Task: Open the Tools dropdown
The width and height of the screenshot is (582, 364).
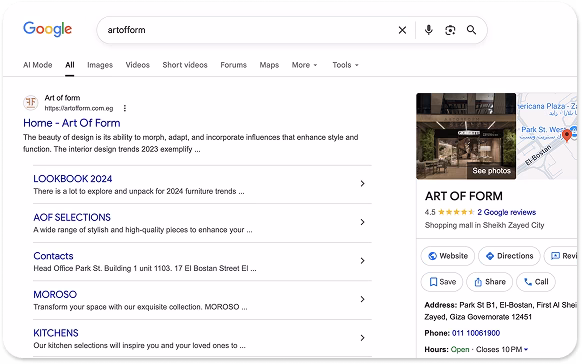Action: coord(346,65)
